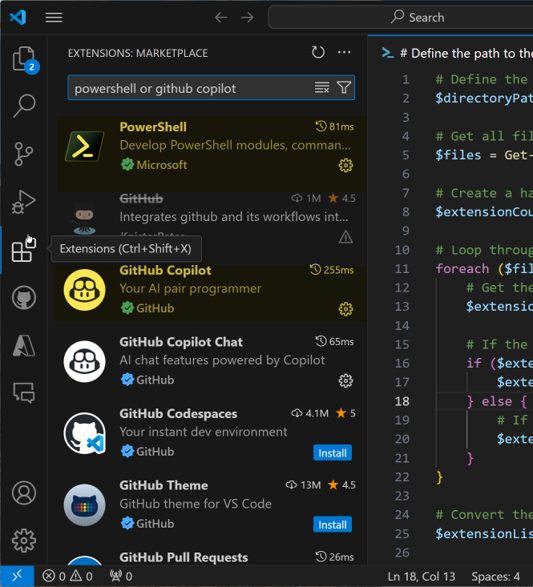Open Run and Debug view
This screenshot has width=533, height=587.
pyautogui.click(x=24, y=202)
